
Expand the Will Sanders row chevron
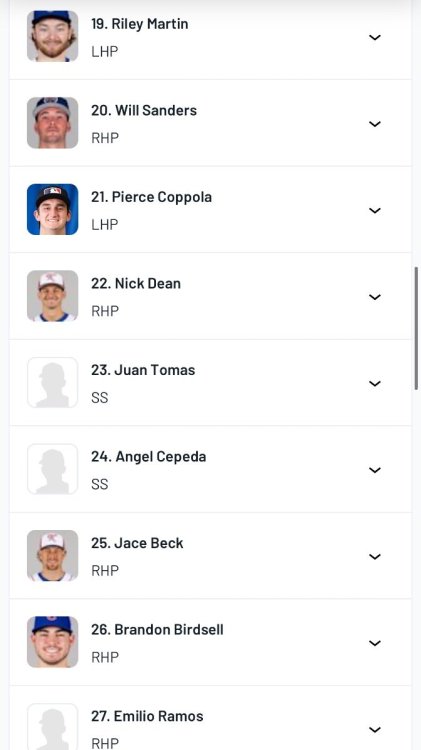(x=375, y=124)
